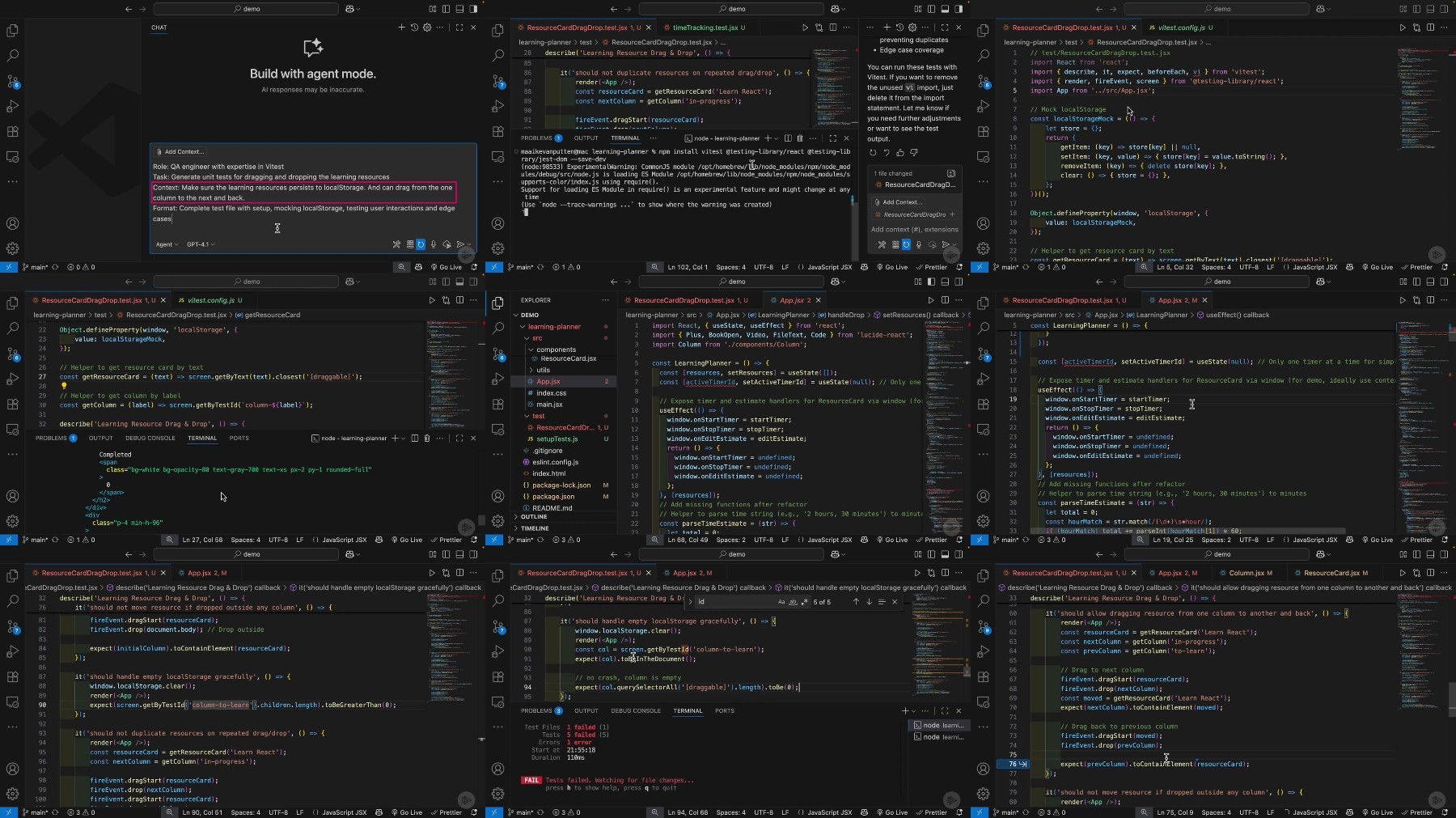Screen dimensions: 1456x818
Task: Toggle Secondary Side Bar in agent-mode chat window title bar
Action: 473,9
